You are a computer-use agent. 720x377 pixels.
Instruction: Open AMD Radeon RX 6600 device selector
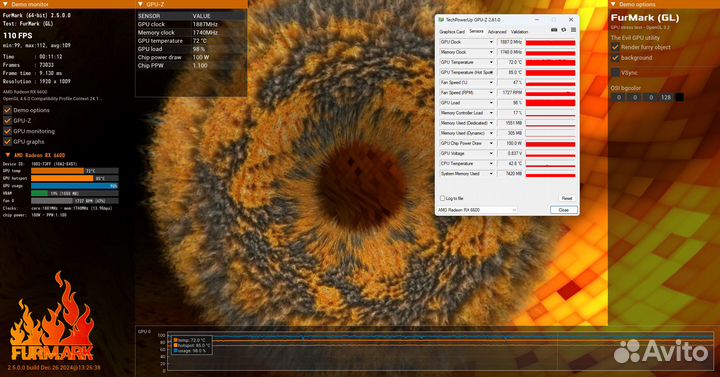pos(477,210)
